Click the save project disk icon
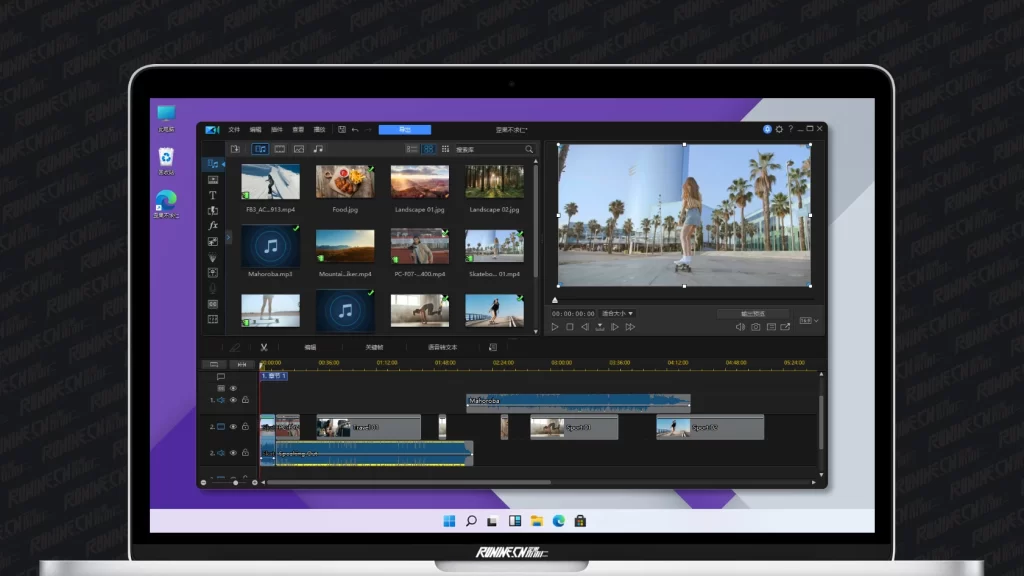The height and width of the screenshot is (576, 1024). pyautogui.click(x=342, y=129)
